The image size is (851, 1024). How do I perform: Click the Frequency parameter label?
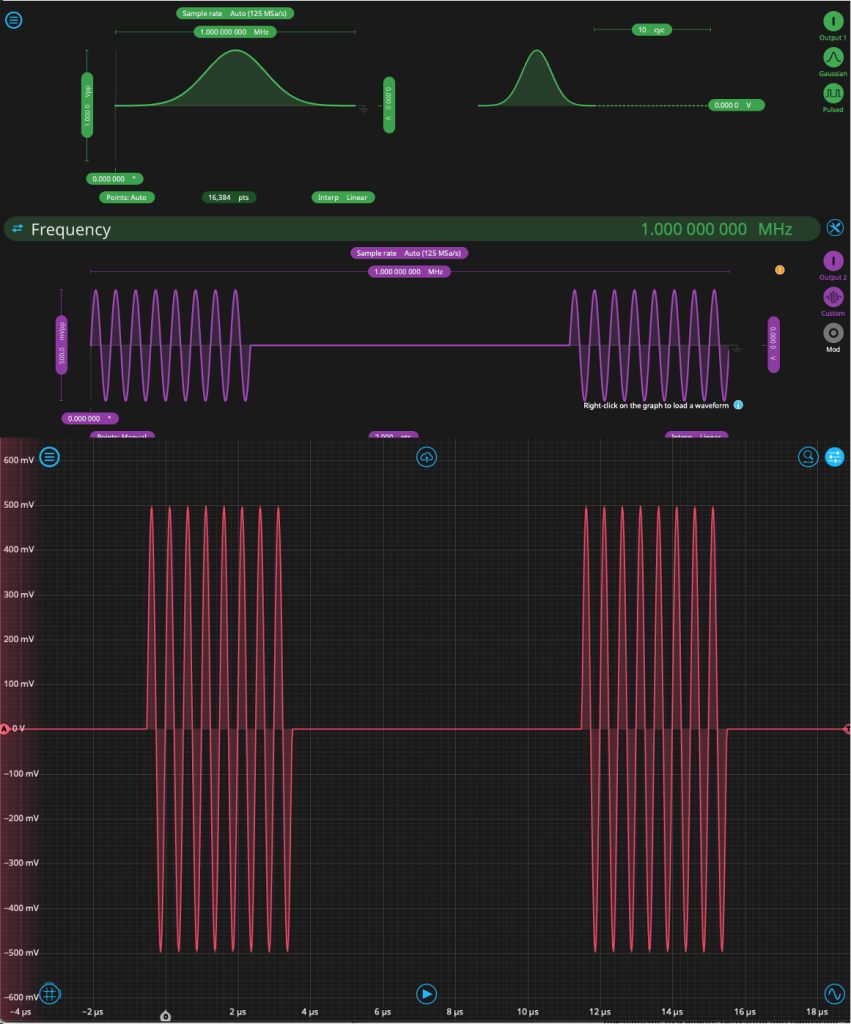(x=71, y=229)
